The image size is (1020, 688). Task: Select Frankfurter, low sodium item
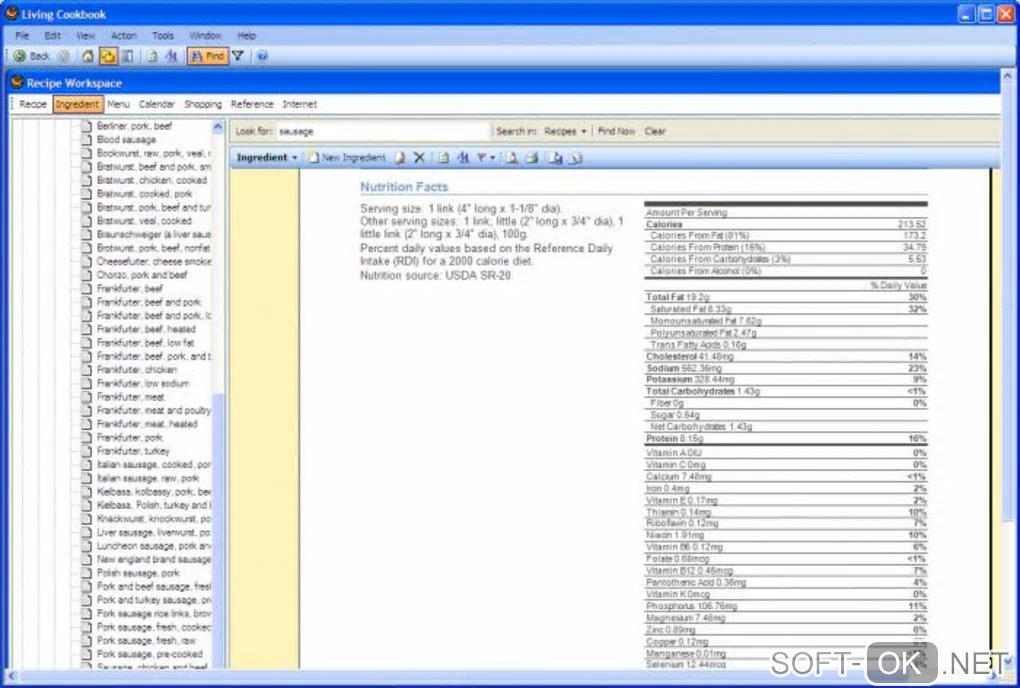[x=142, y=383]
